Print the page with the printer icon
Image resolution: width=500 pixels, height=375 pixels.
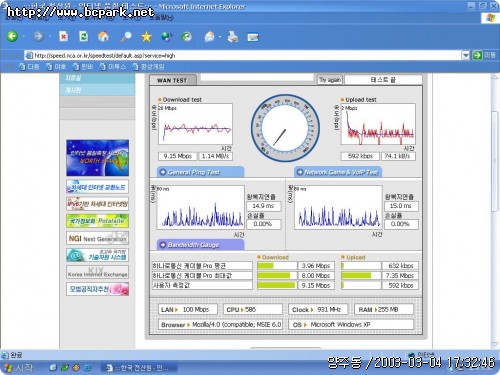pos(233,37)
